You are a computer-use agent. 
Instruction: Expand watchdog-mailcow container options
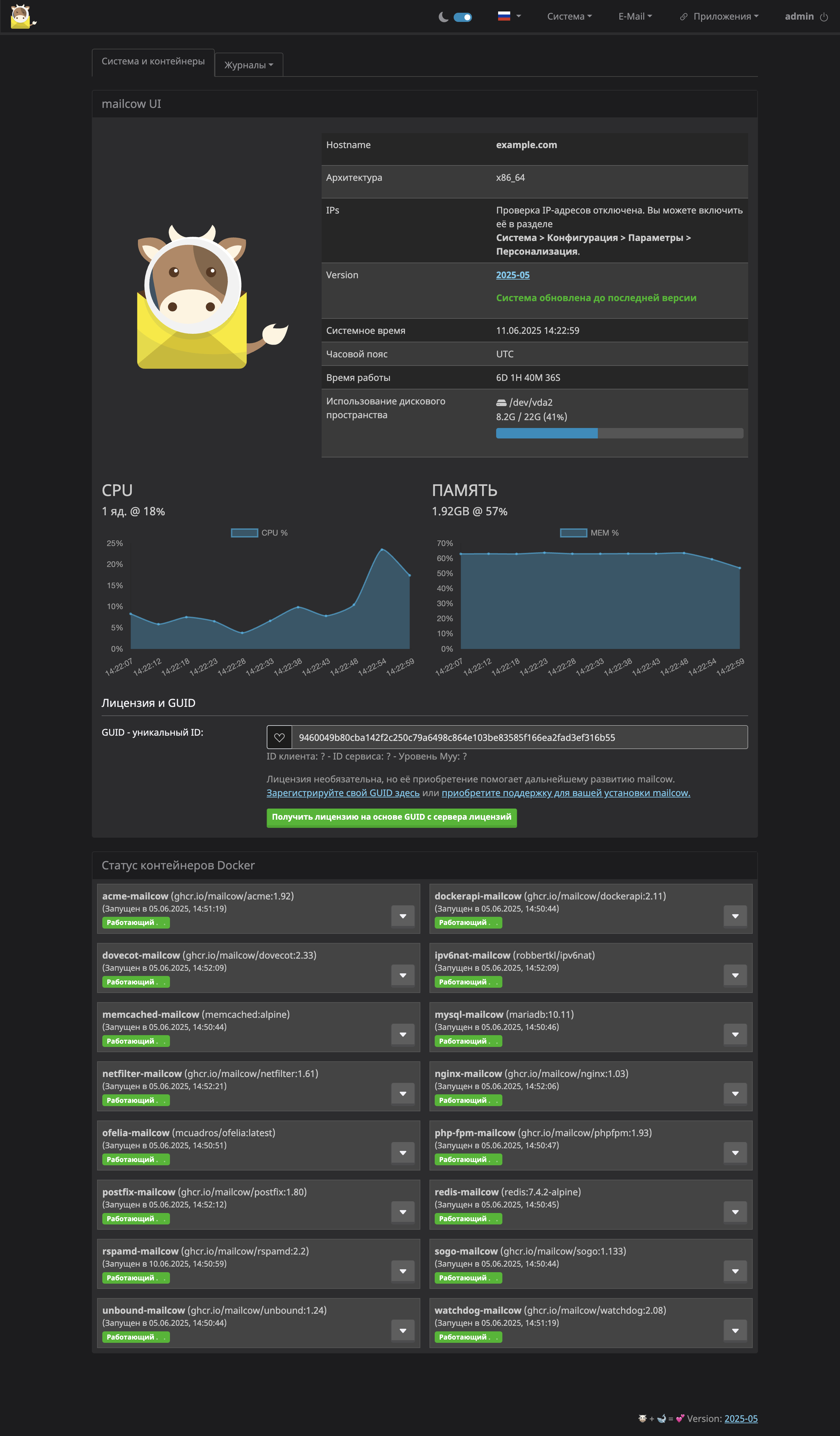pyautogui.click(x=735, y=1331)
